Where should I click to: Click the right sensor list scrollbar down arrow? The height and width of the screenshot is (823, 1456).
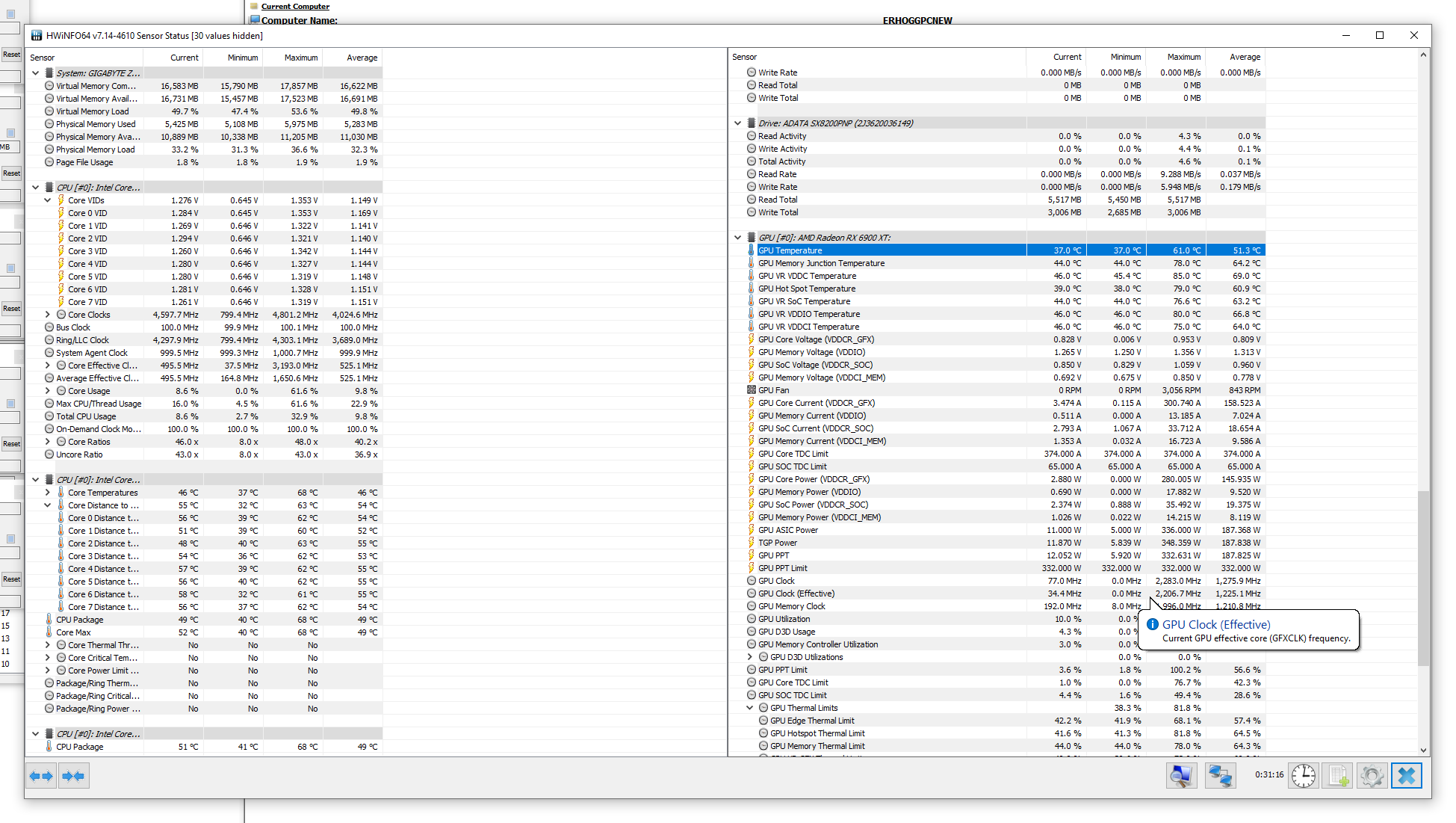click(1424, 750)
